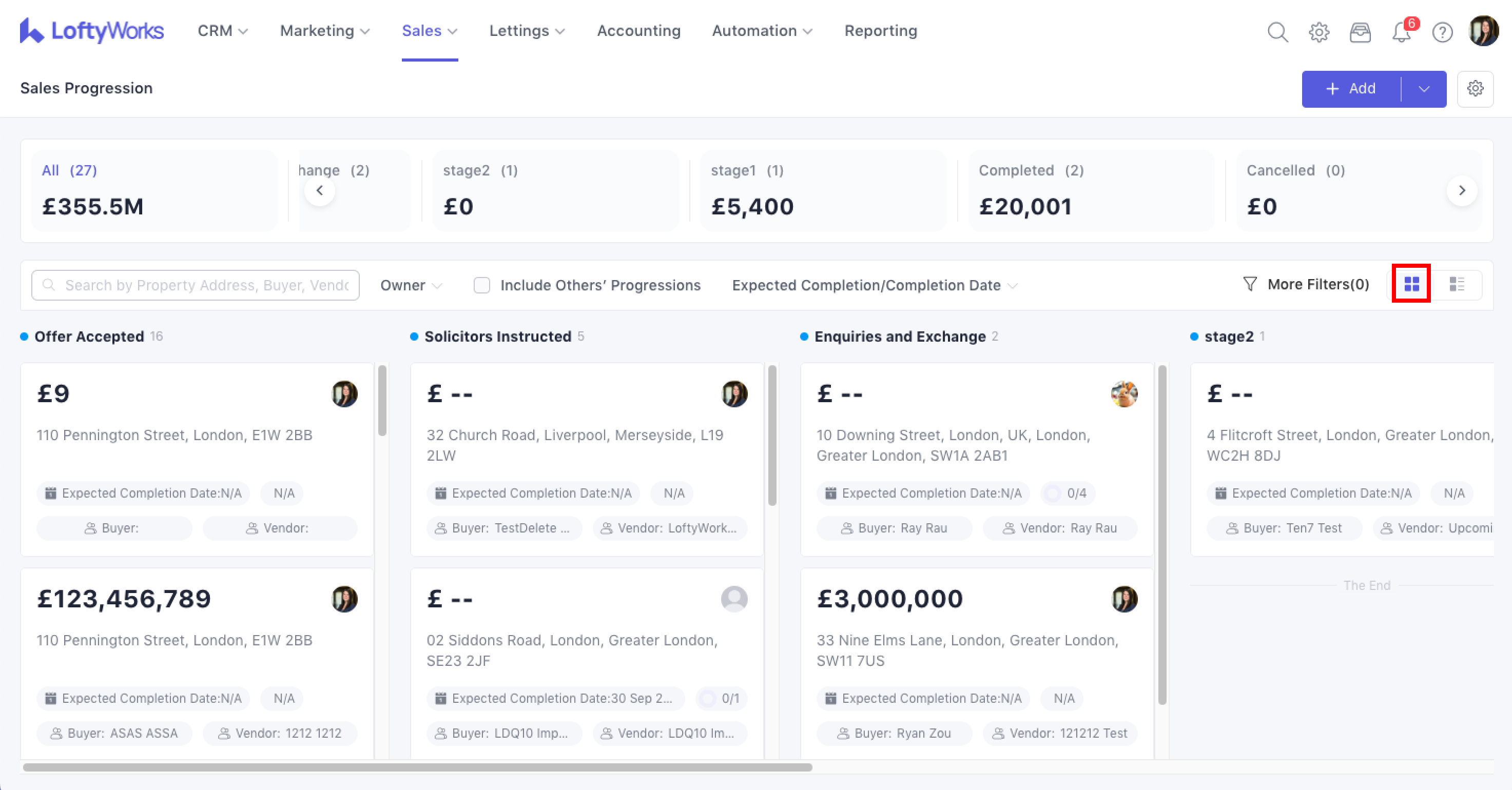This screenshot has height=790, width=1512.
Task: Open the inbox tray icon
Action: 1360,32
